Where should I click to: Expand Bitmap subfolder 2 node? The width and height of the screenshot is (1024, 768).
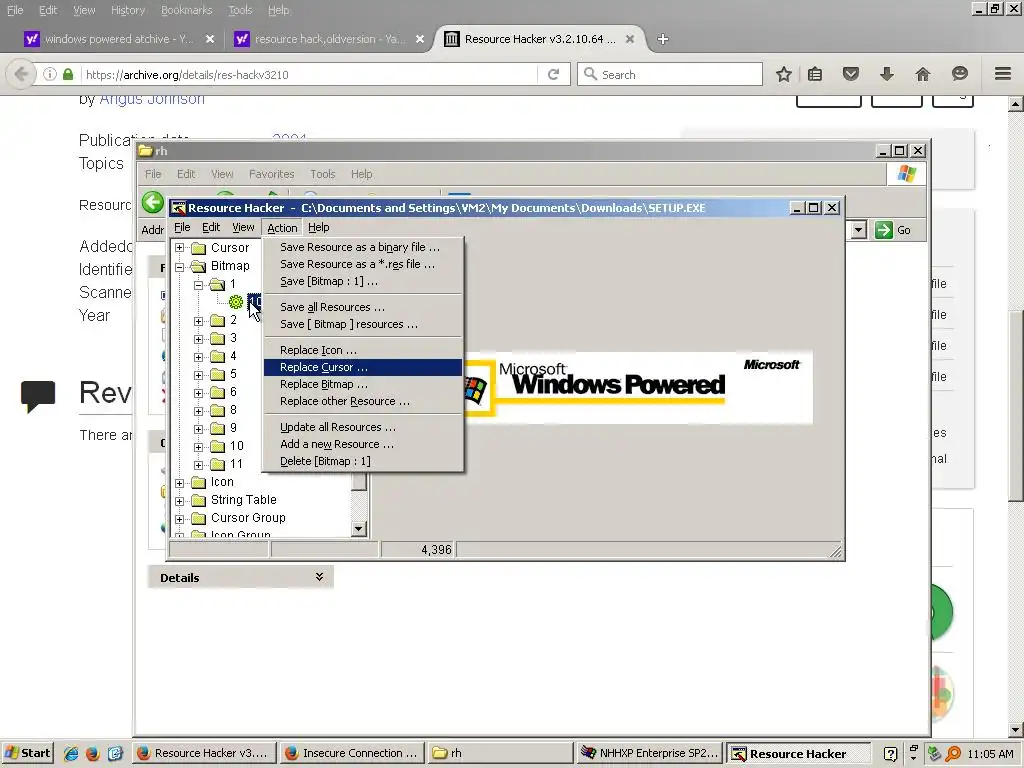pos(199,321)
